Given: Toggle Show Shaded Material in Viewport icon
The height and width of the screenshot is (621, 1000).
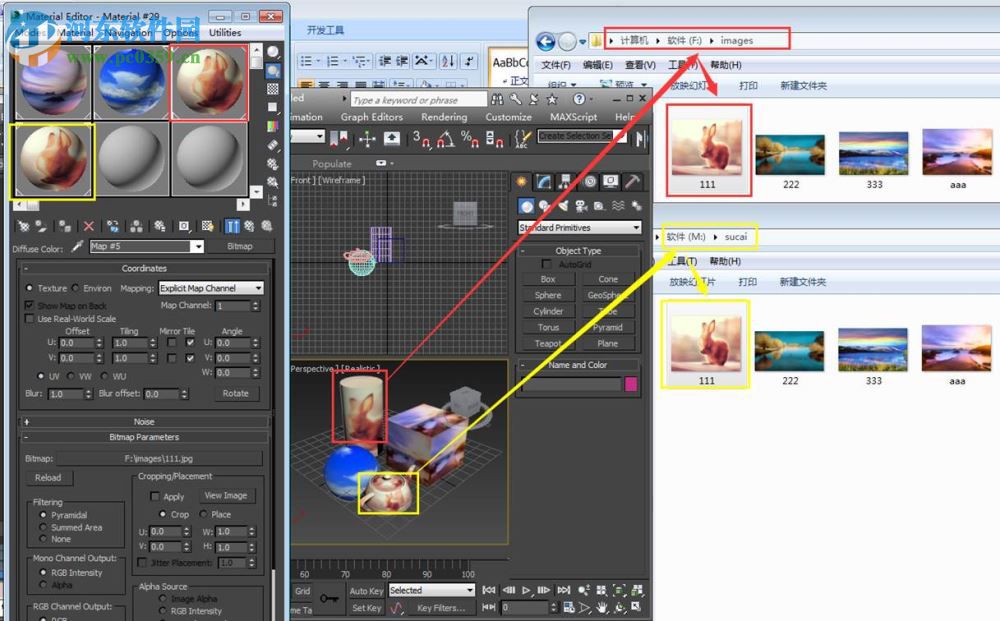Looking at the screenshot, I should tap(206, 226).
